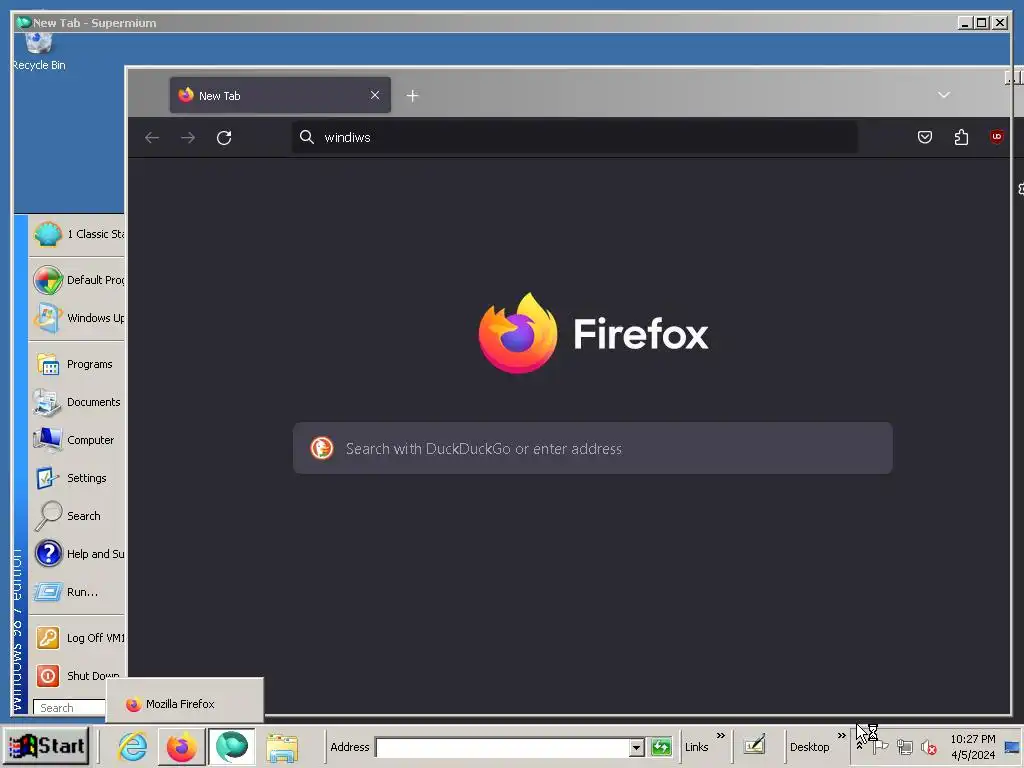Click the green Go button beside Address

pyautogui.click(x=661, y=746)
